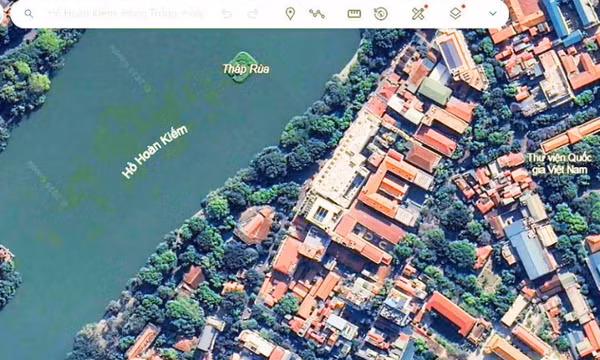The width and height of the screenshot is (600, 360).
Task: Expand the toolbar chevron dropdown
Action: (493, 14)
